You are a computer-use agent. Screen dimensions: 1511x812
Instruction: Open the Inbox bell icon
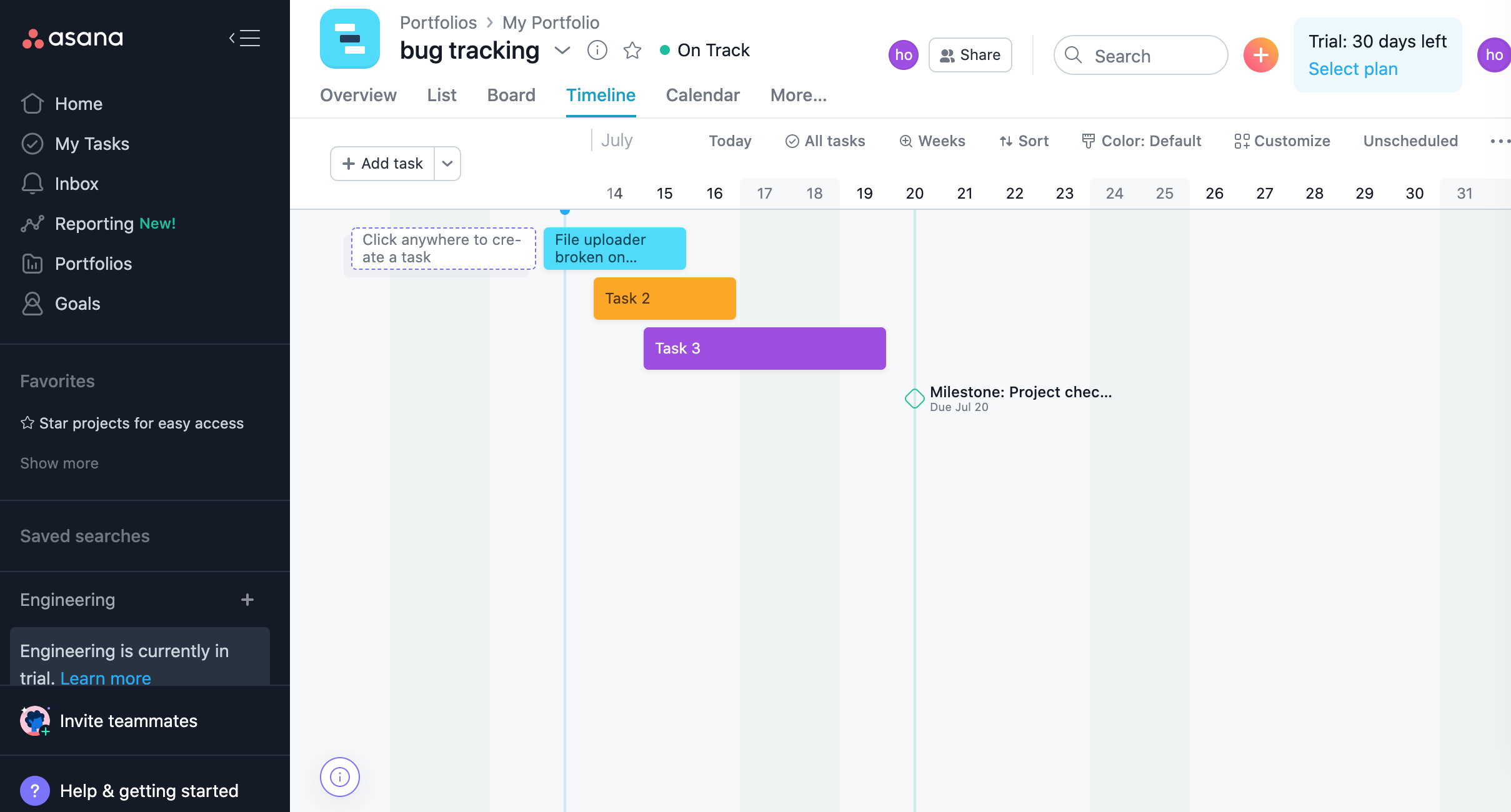tap(32, 184)
